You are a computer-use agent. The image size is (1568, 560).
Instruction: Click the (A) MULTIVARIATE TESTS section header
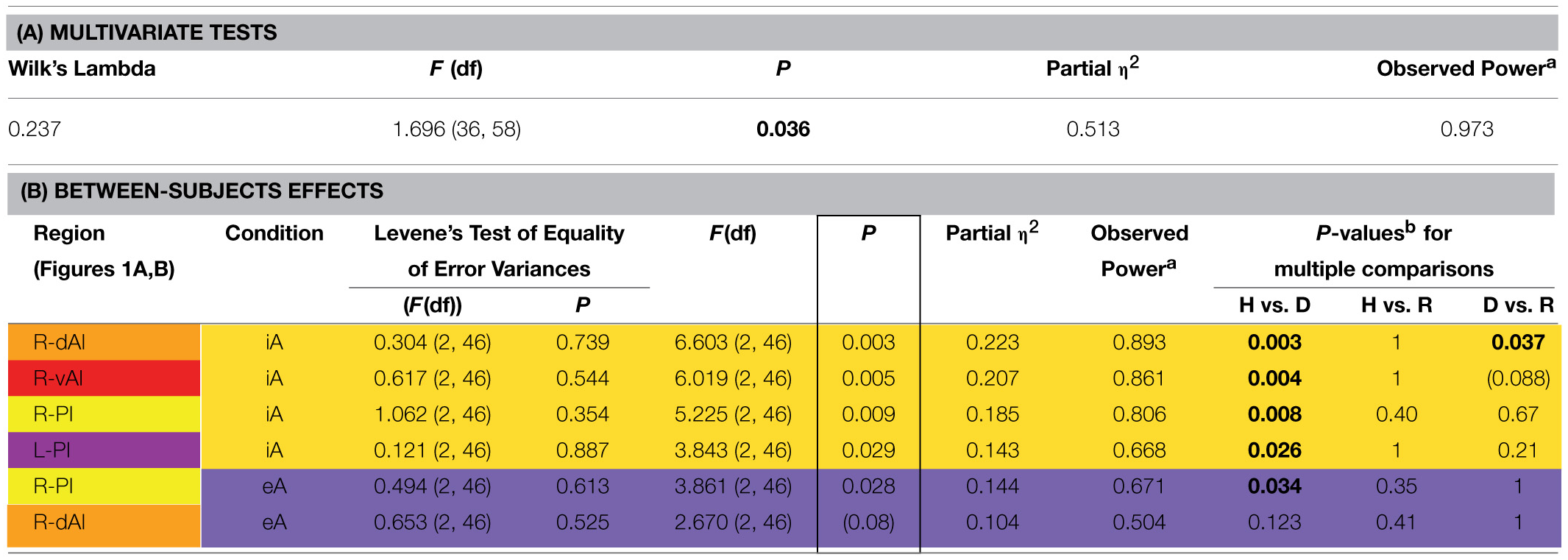[x=147, y=32]
